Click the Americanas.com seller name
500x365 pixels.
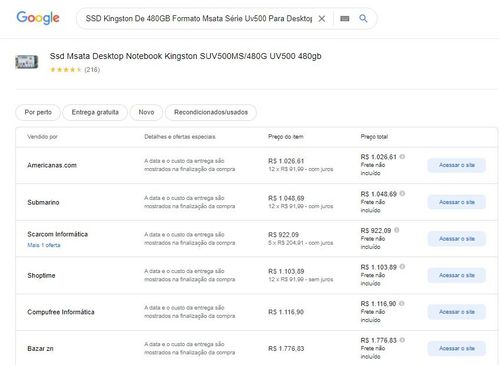coord(52,165)
